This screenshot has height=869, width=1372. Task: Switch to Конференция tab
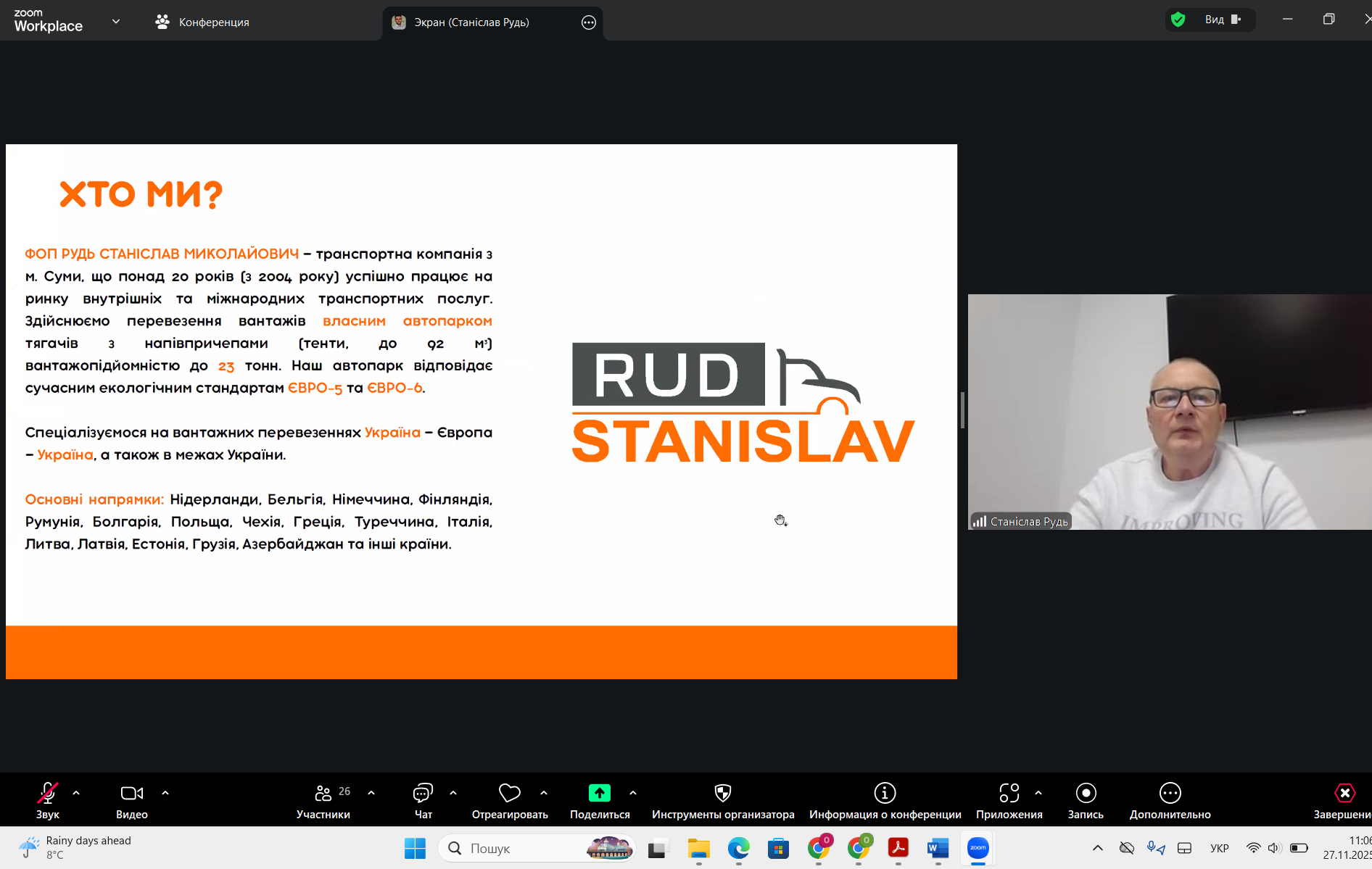(202, 22)
